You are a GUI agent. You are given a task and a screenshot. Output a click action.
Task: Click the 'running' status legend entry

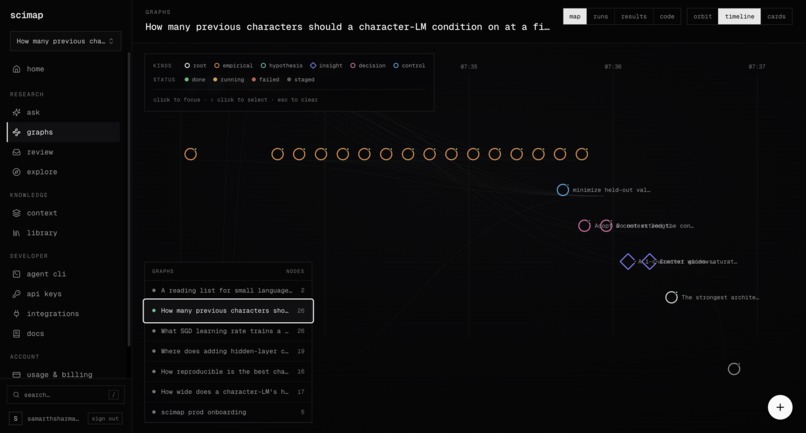tap(229, 80)
